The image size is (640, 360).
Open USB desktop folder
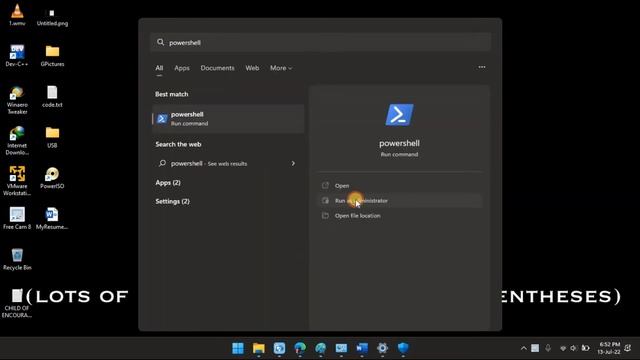point(52,137)
